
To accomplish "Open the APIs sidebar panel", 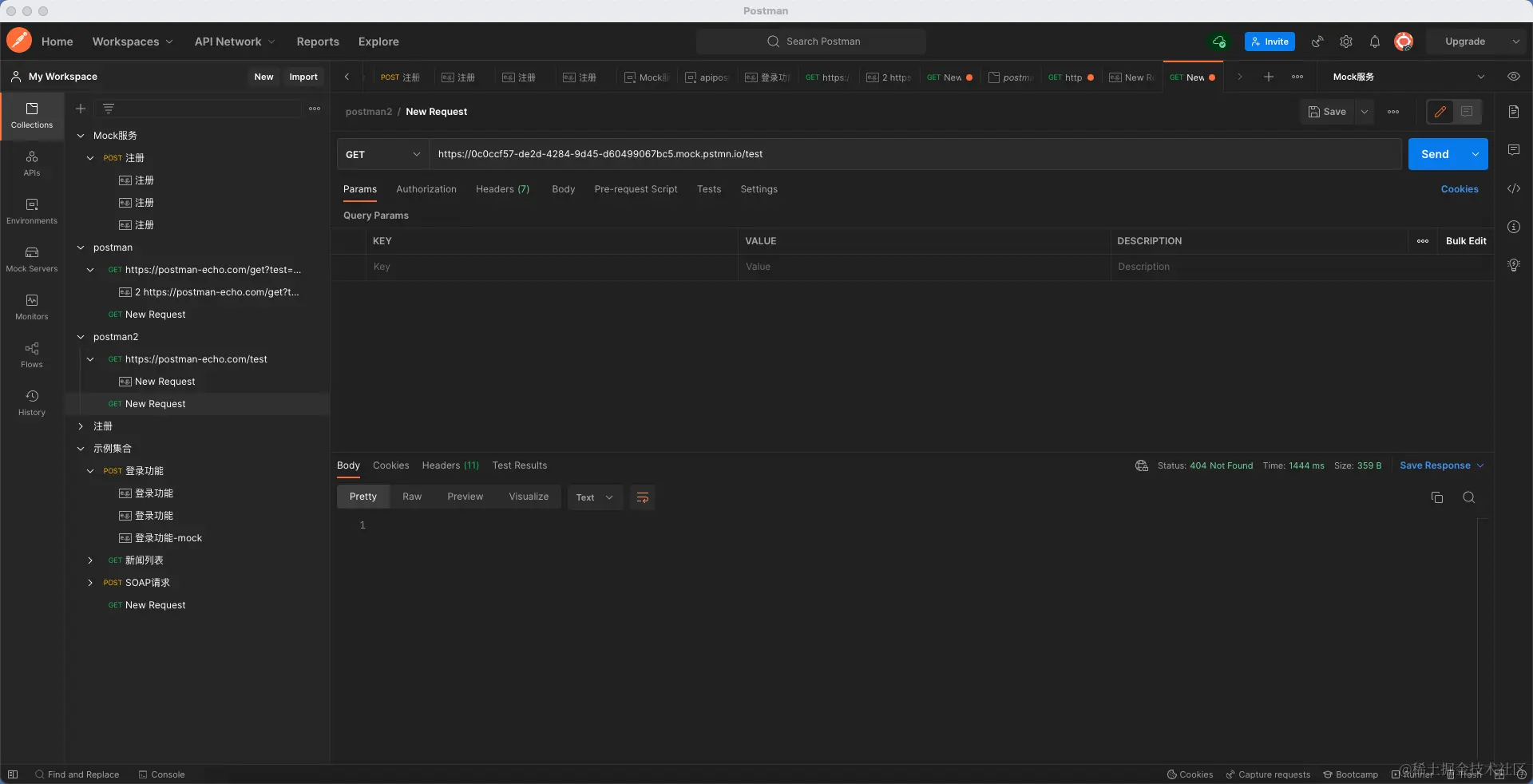I will pos(32,164).
